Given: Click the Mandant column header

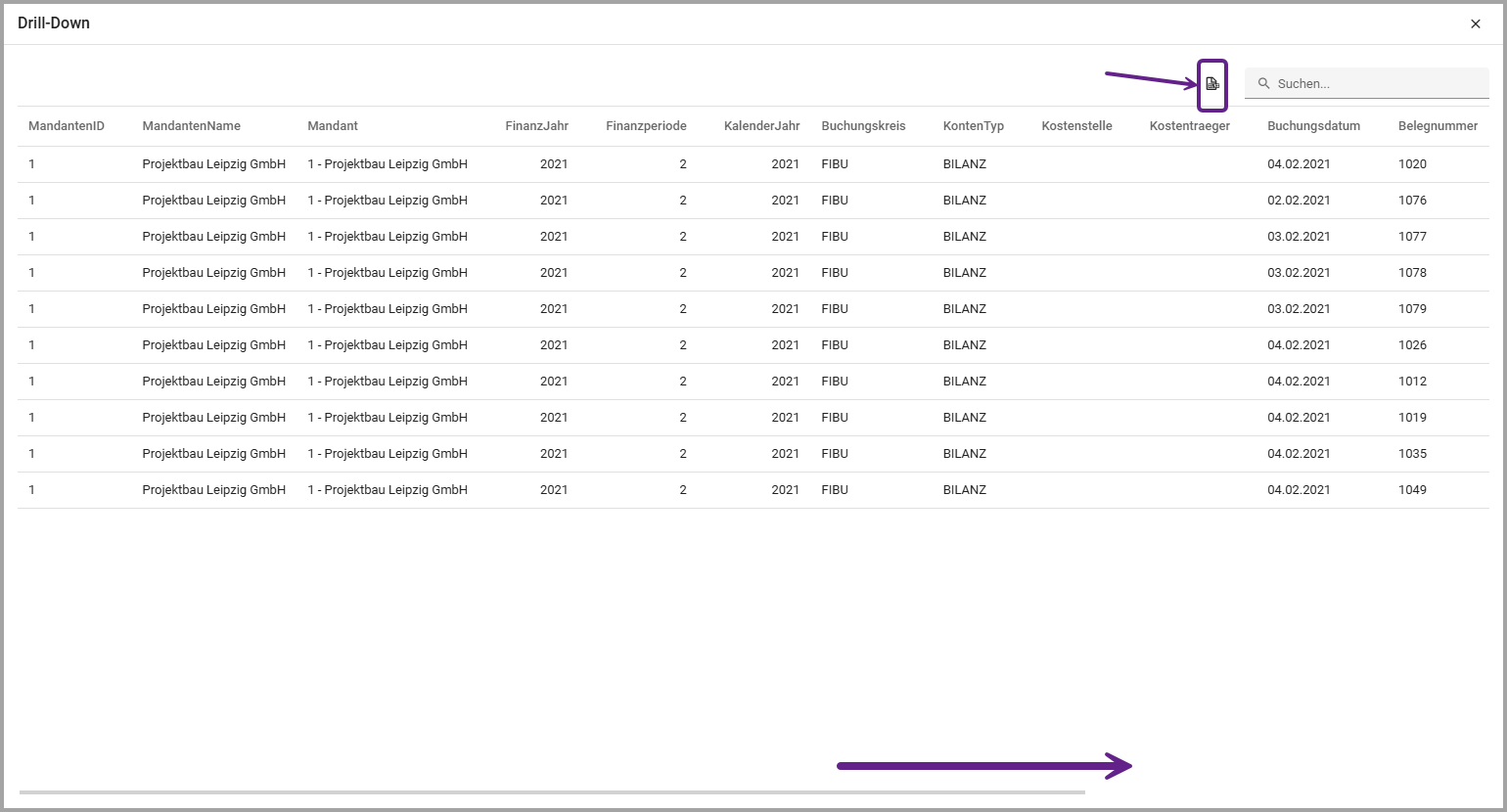Looking at the screenshot, I should click(x=333, y=126).
